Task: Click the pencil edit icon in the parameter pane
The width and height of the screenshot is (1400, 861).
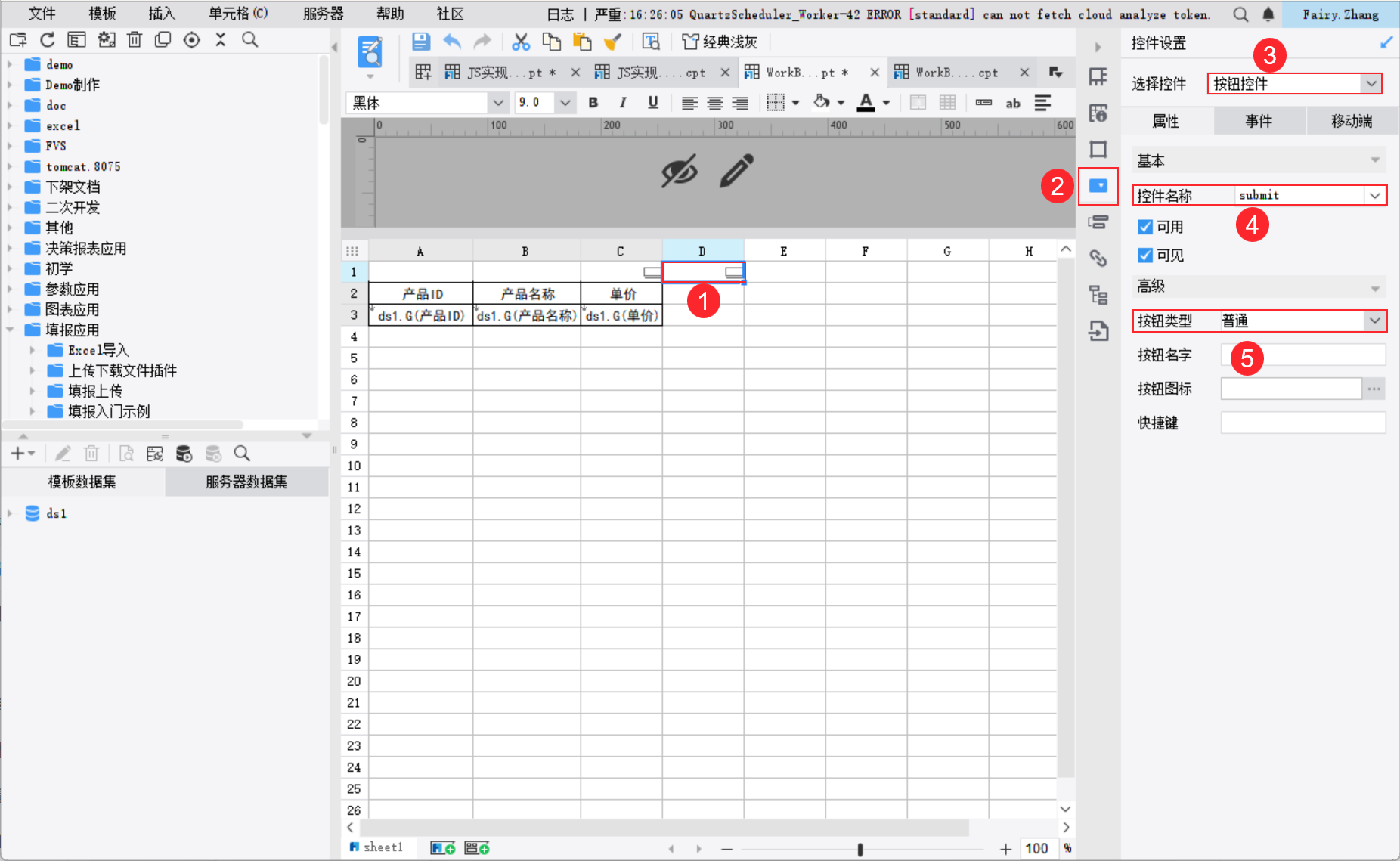Action: (x=736, y=171)
